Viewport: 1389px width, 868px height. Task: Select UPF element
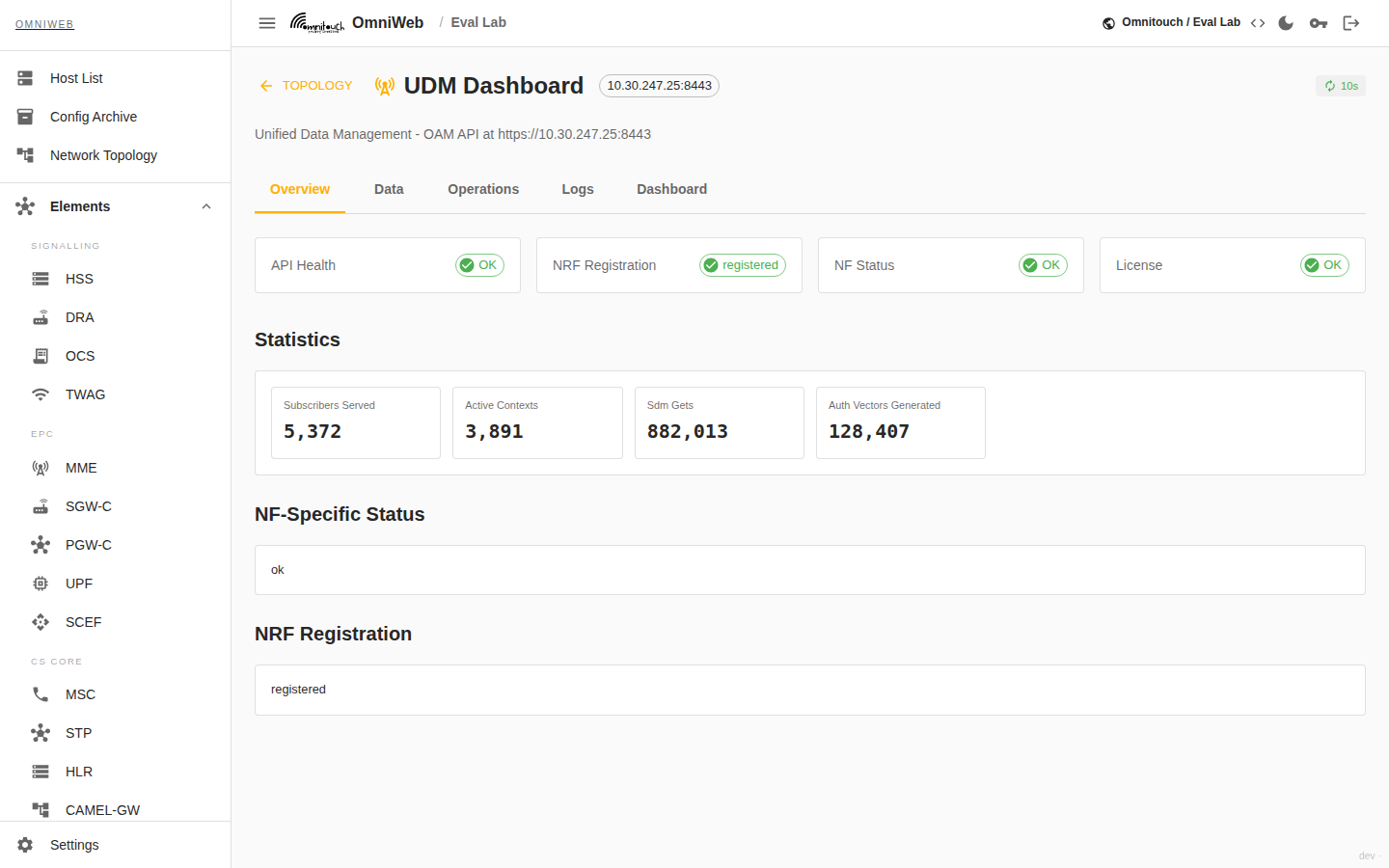[116, 583]
